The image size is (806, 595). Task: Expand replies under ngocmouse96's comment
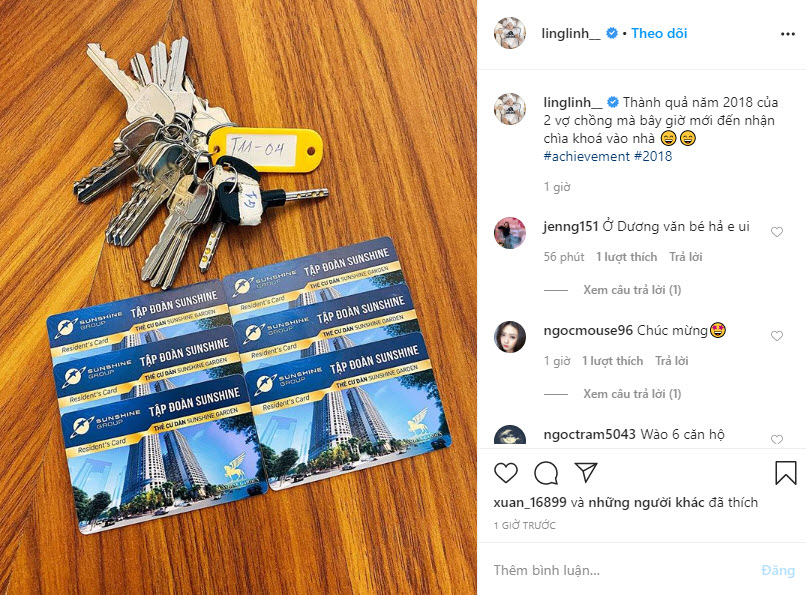632,394
